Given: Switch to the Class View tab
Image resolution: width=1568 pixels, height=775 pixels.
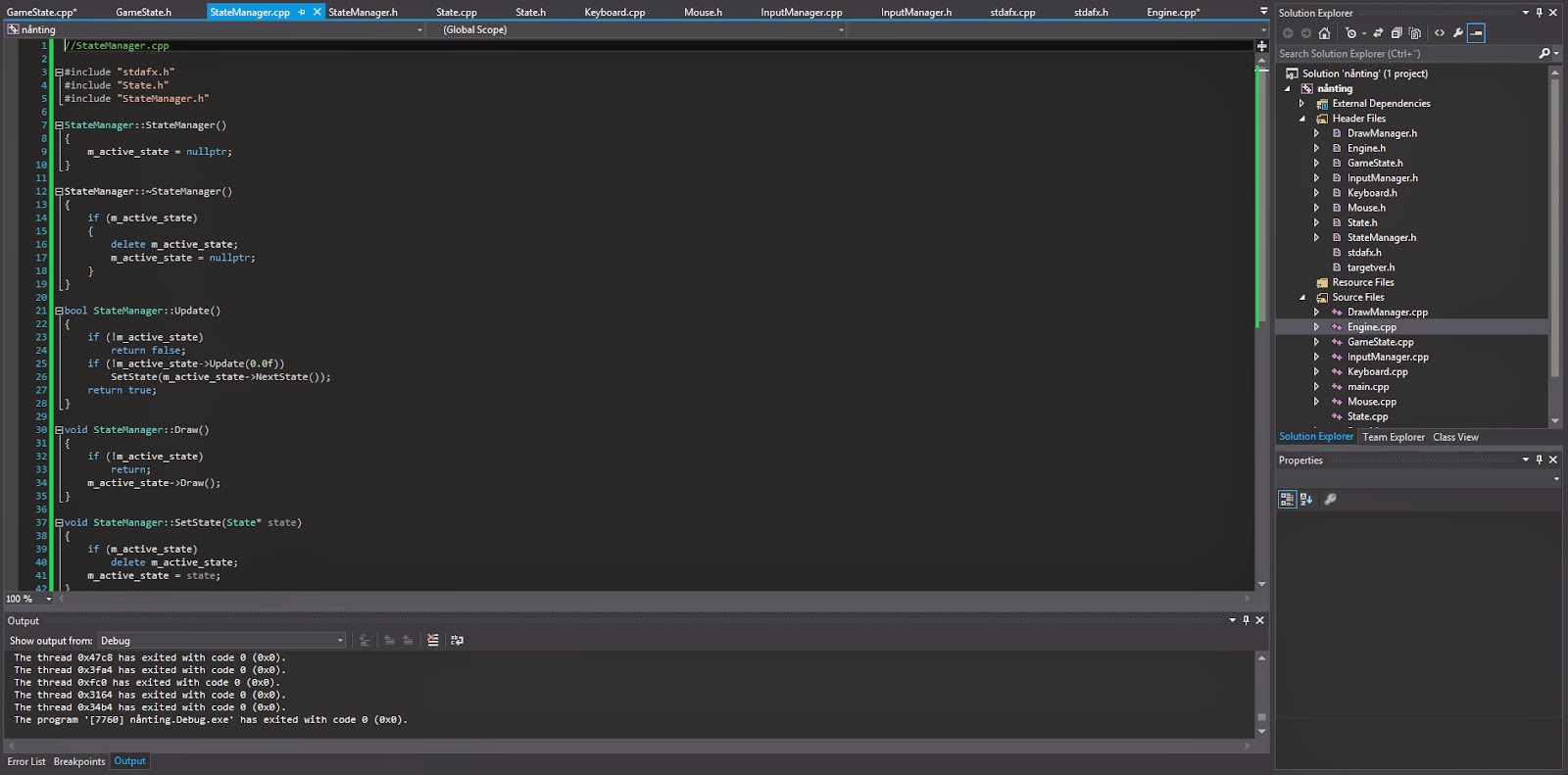Looking at the screenshot, I should coord(1455,437).
